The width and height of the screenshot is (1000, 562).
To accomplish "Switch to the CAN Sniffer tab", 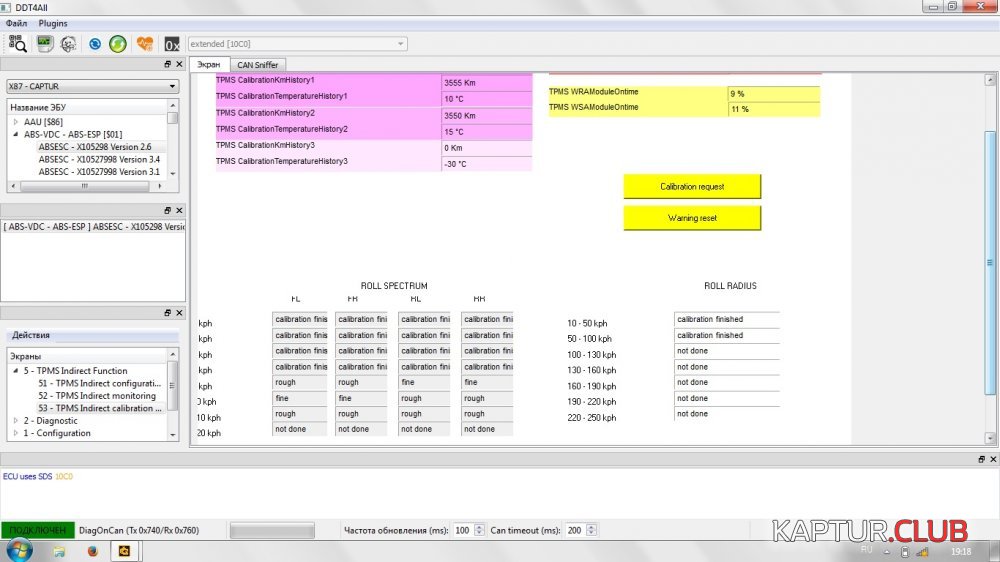I will 258,65.
